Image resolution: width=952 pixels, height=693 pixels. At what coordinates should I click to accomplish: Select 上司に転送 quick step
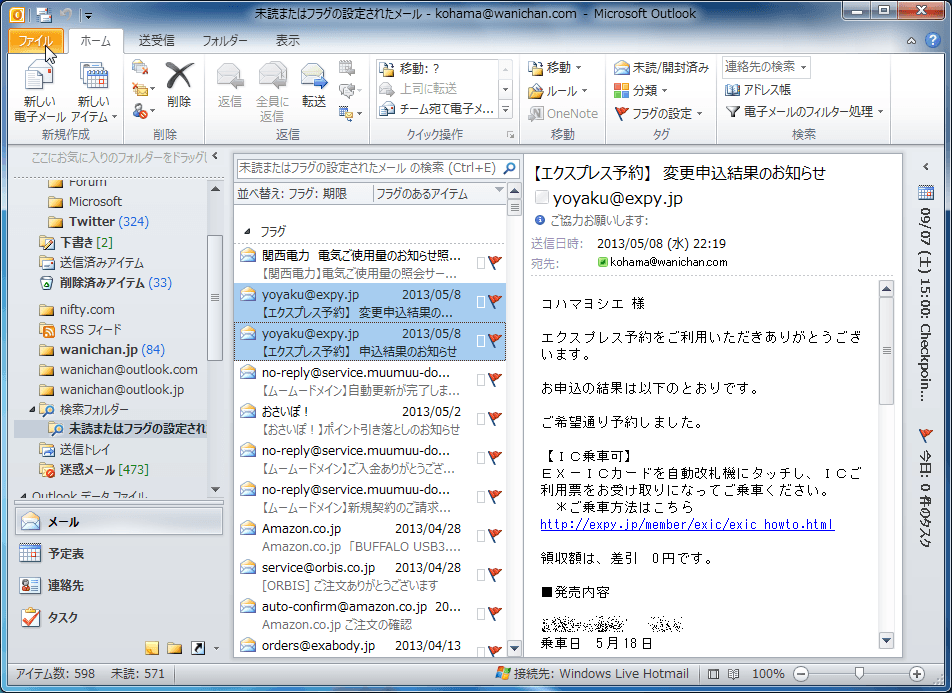point(437,89)
